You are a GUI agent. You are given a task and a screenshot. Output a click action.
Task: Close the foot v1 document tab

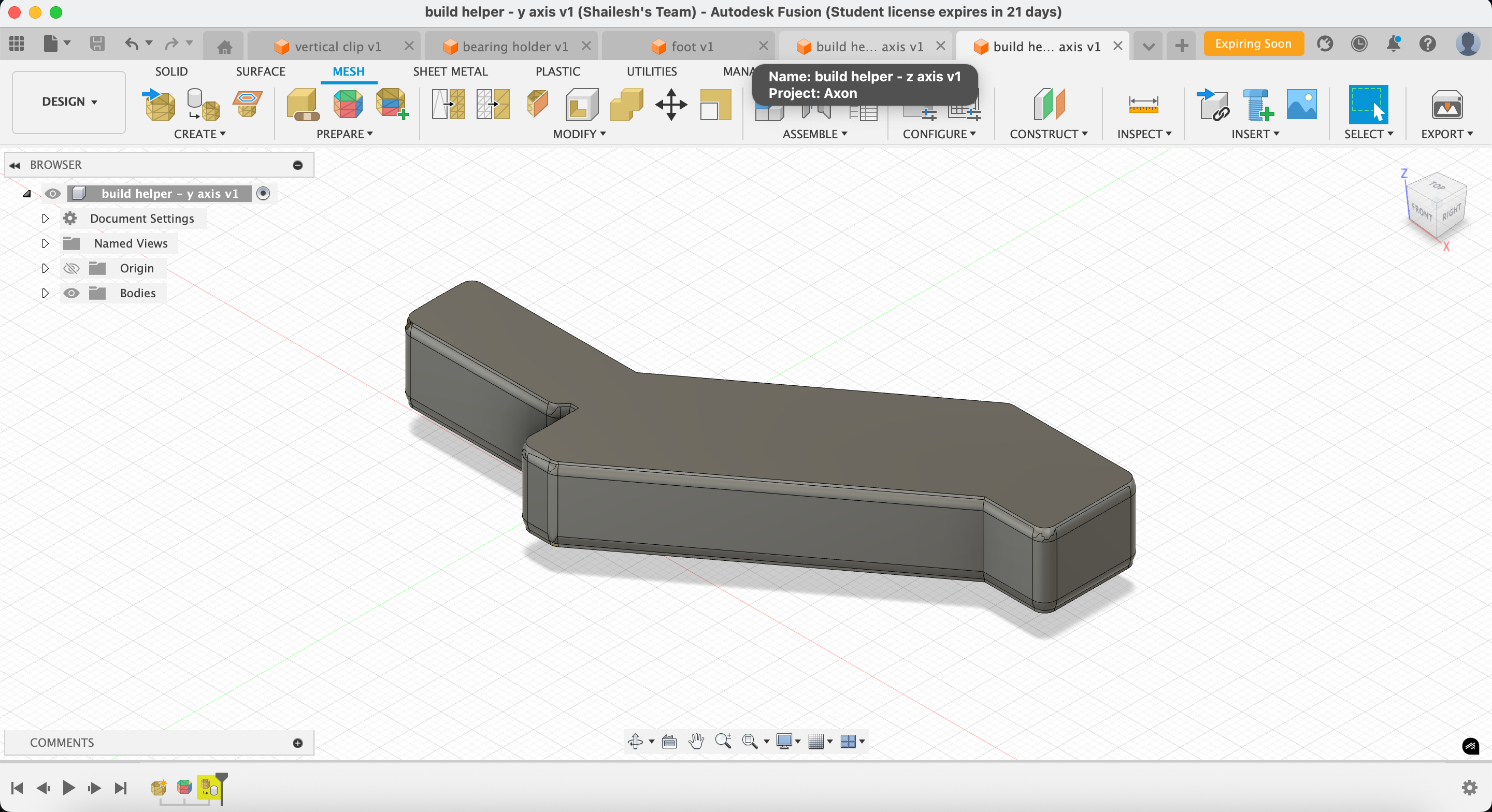point(764,46)
